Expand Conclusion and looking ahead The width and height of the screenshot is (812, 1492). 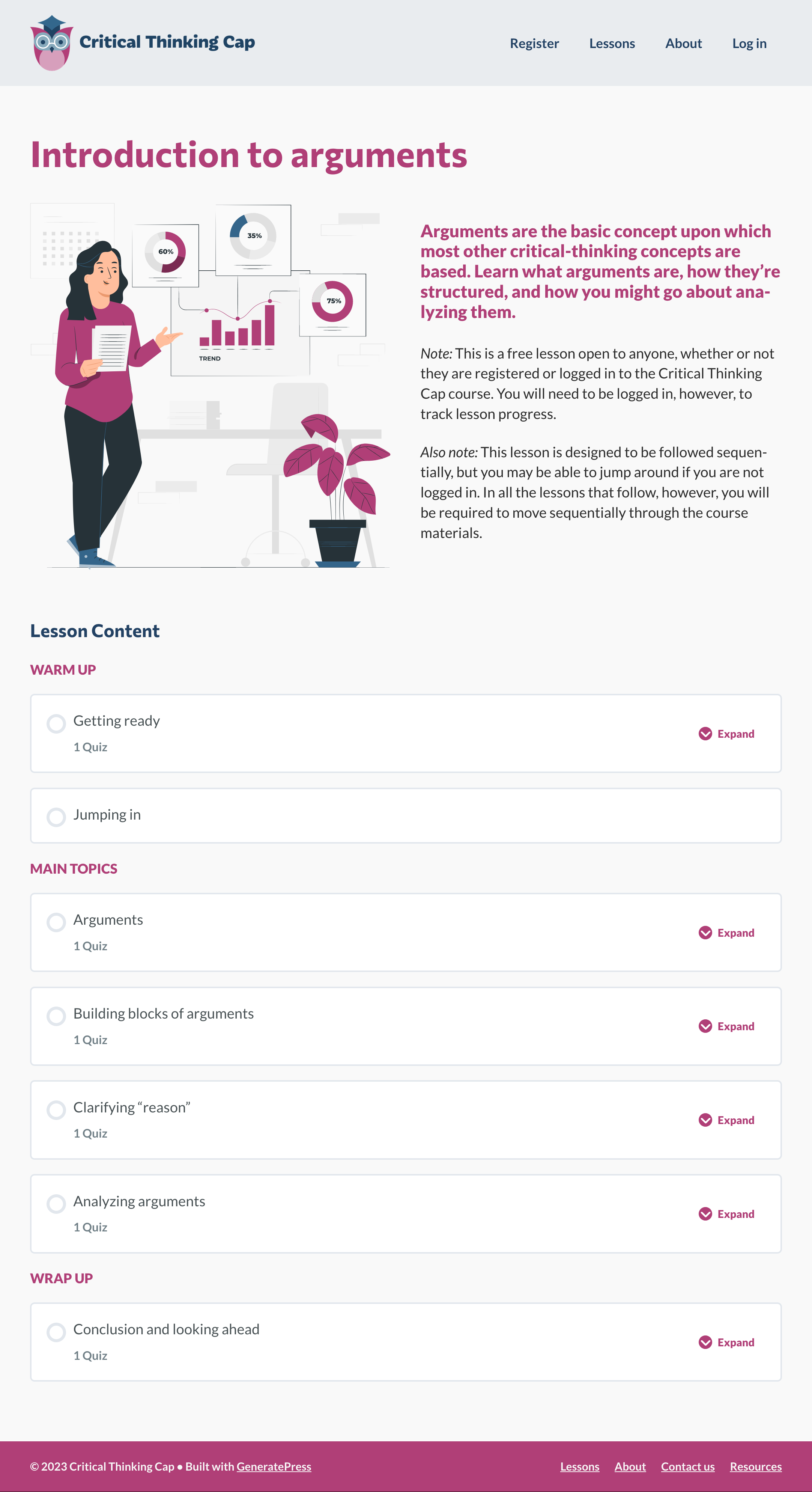(x=735, y=1343)
